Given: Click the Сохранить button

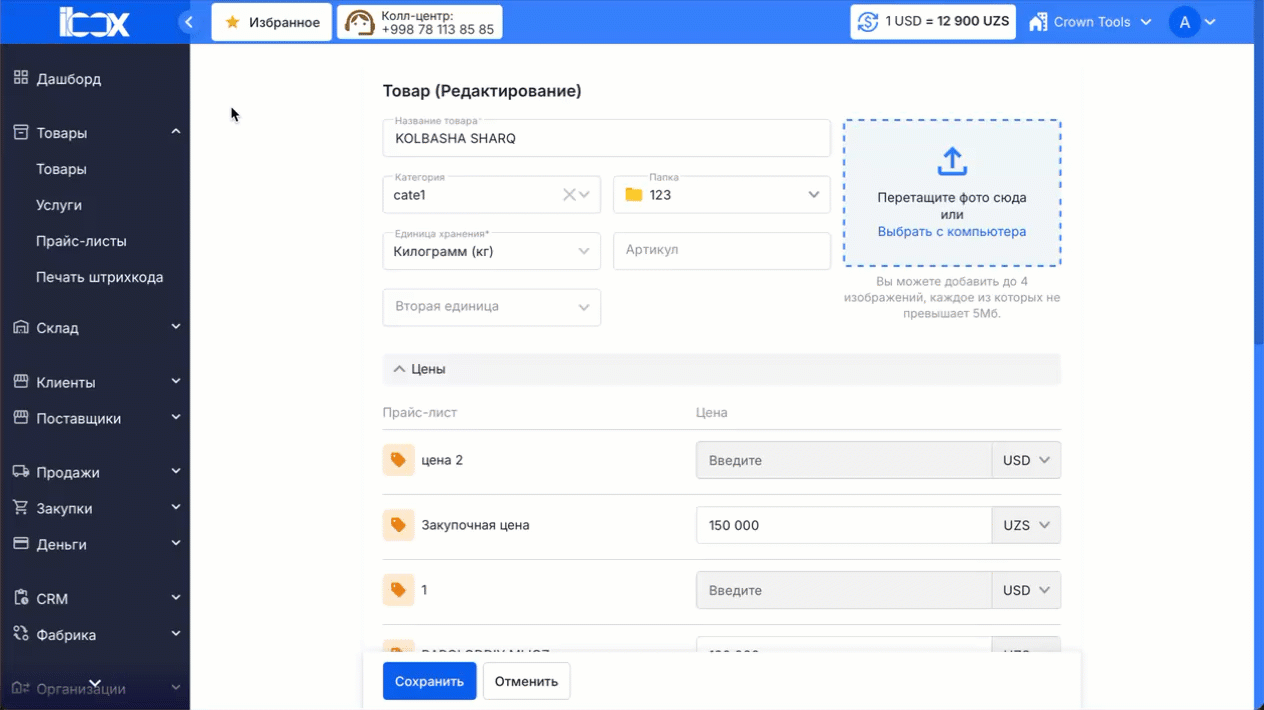Looking at the screenshot, I should [x=429, y=681].
